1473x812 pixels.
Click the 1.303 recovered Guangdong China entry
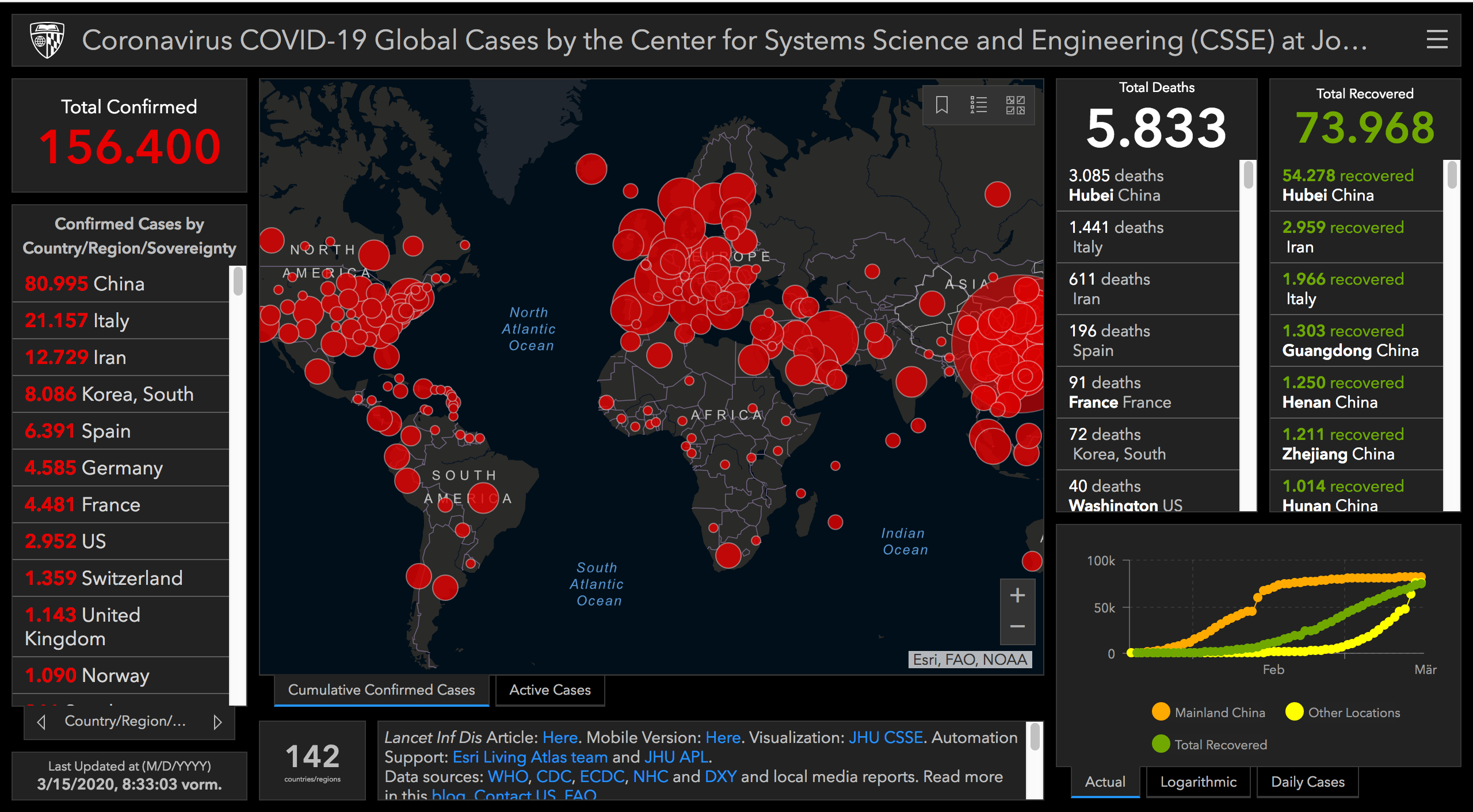(1356, 340)
